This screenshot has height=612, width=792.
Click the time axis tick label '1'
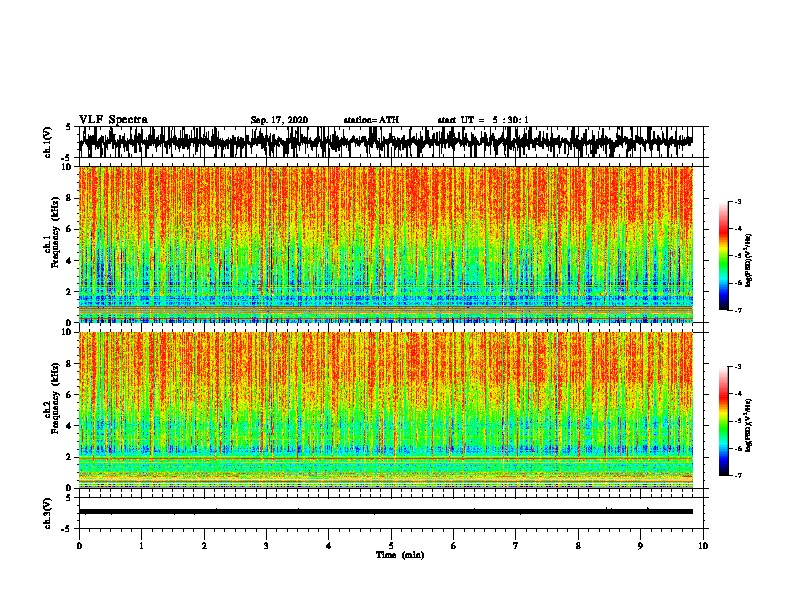point(141,546)
